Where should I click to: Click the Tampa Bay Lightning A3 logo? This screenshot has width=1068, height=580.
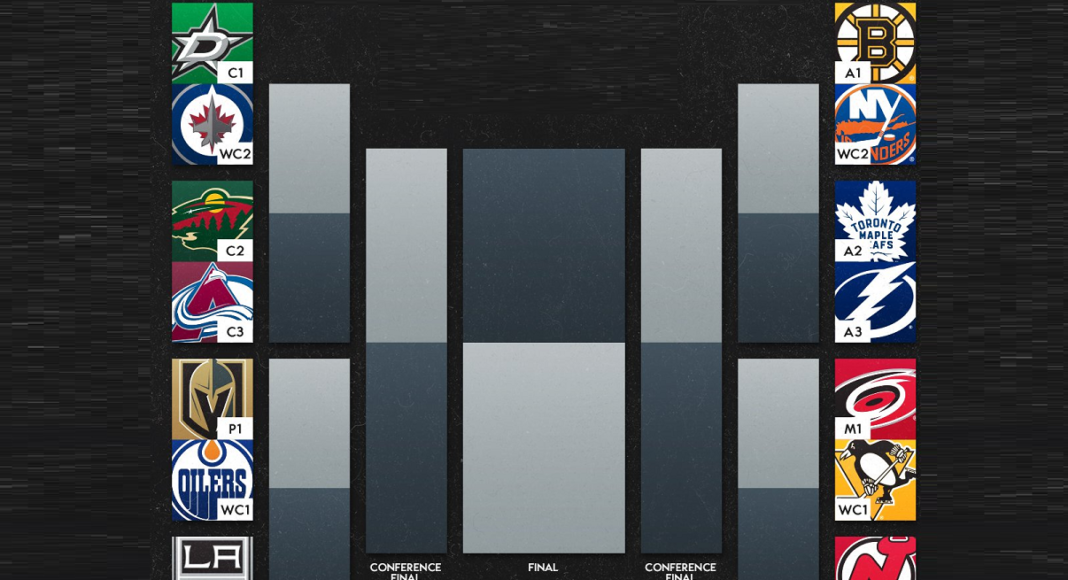(875, 302)
